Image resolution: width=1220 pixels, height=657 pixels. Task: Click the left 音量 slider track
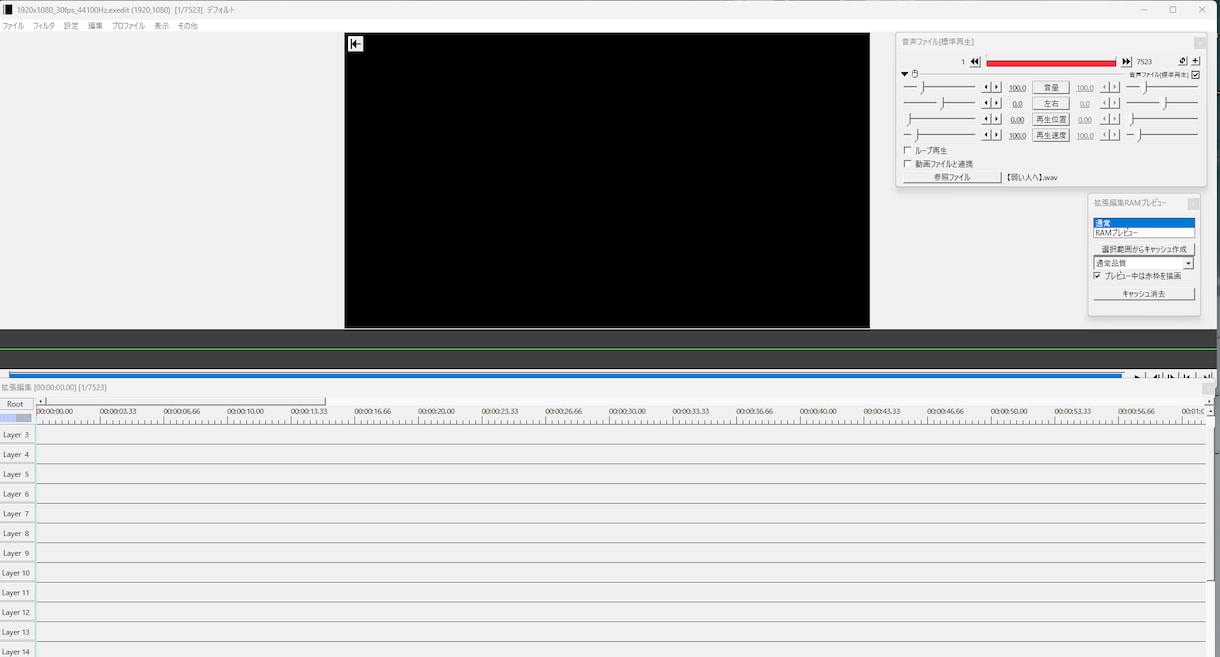(939, 87)
